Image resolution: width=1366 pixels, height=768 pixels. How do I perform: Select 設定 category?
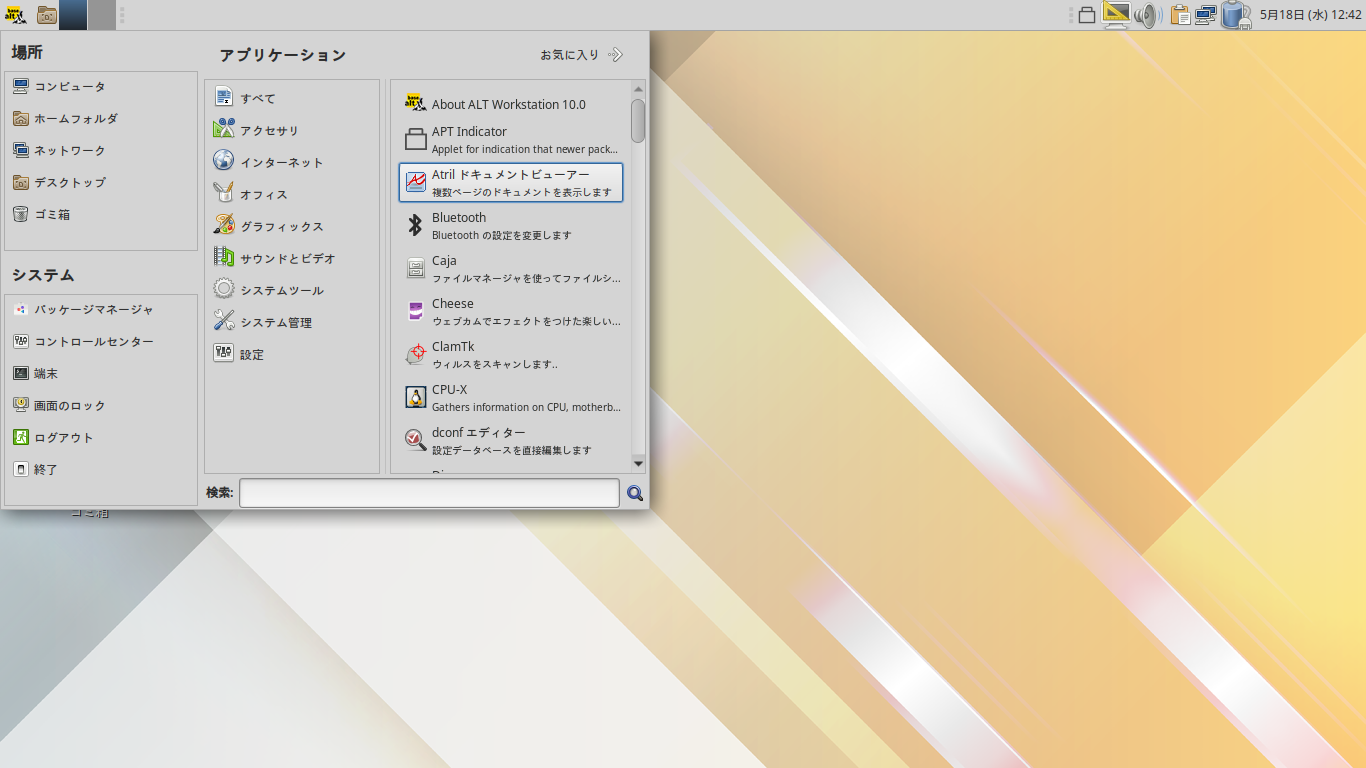[292, 355]
